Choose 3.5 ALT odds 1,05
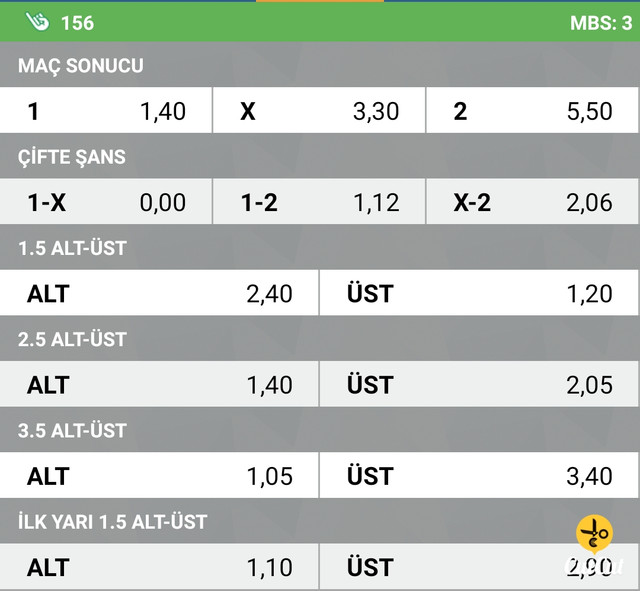This screenshot has width=640, height=591. pyautogui.click(x=159, y=475)
